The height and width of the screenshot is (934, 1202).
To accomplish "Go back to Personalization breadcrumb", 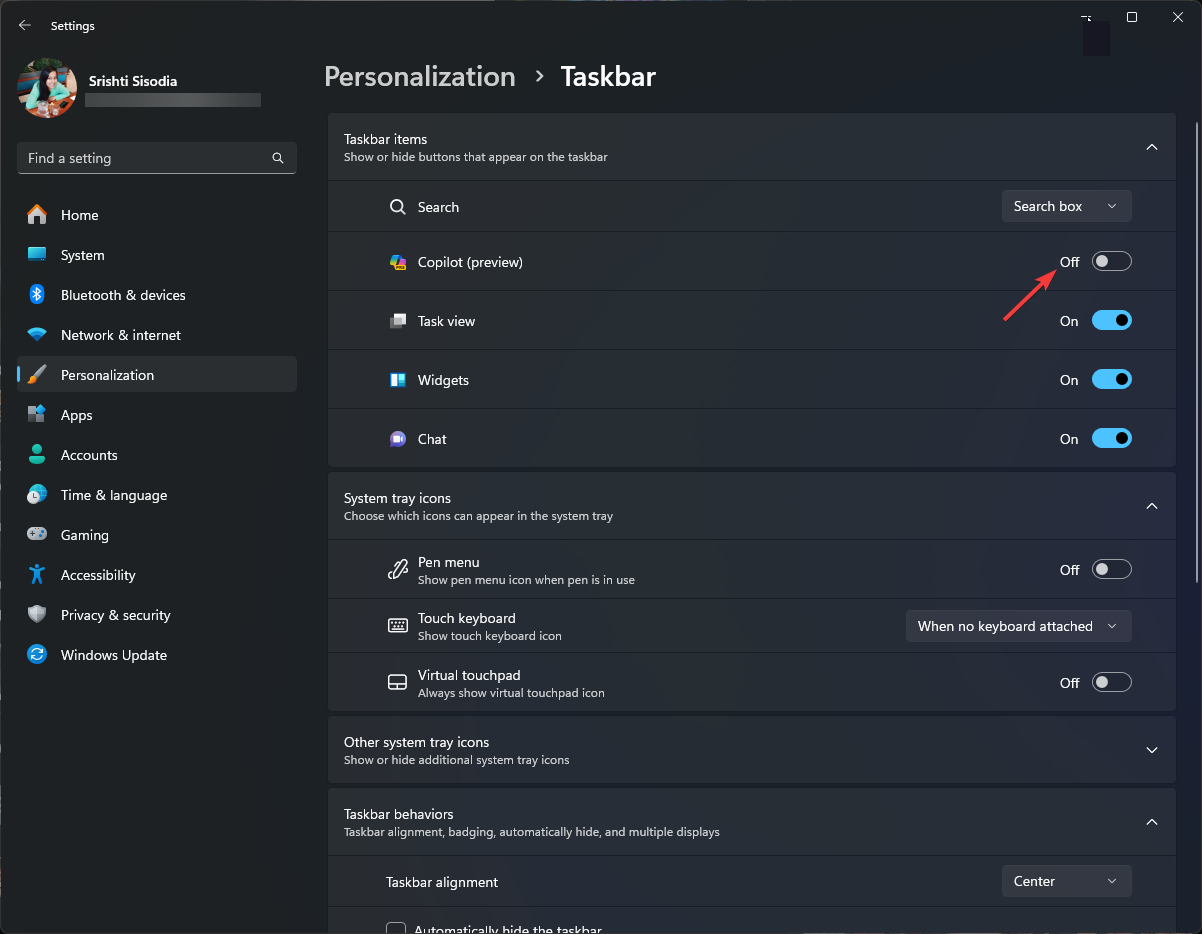I will [420, 77].
